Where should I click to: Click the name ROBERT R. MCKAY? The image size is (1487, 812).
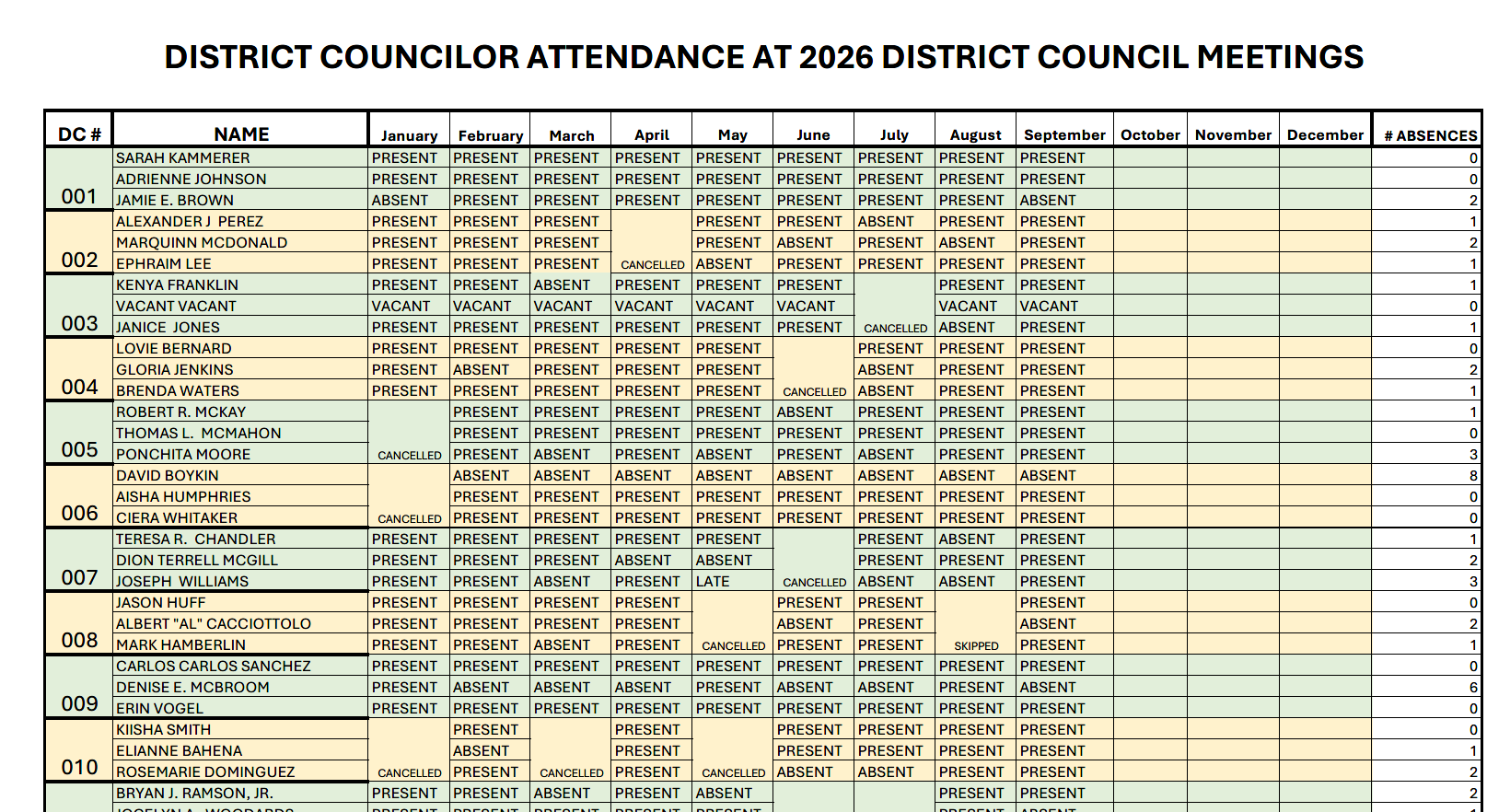[x=180, y=412]
